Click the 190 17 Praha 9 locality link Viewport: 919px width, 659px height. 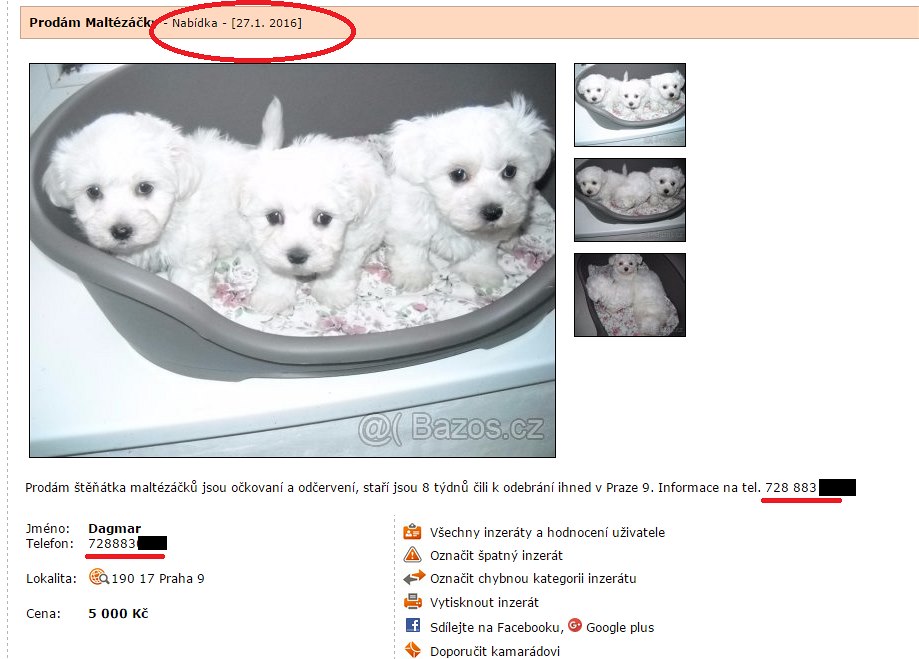pos(158,579)
